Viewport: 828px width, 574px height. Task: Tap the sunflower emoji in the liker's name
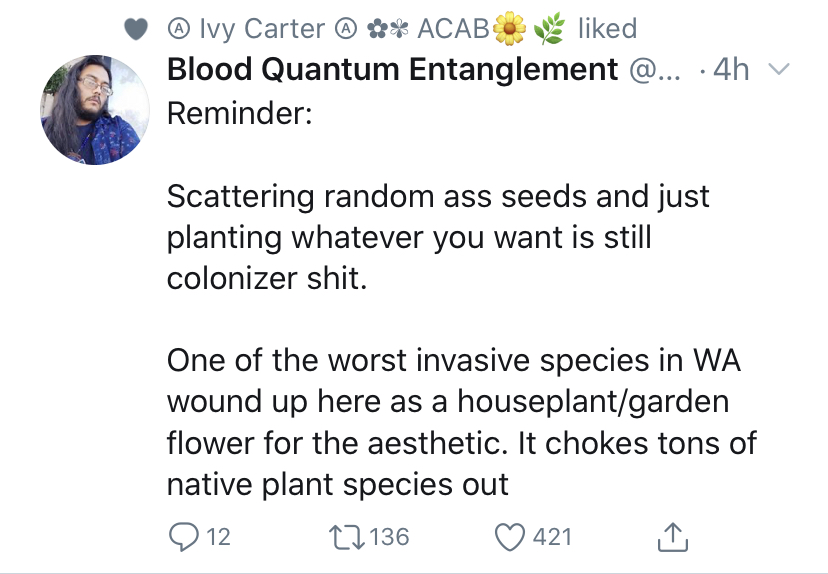click(510, 29)
